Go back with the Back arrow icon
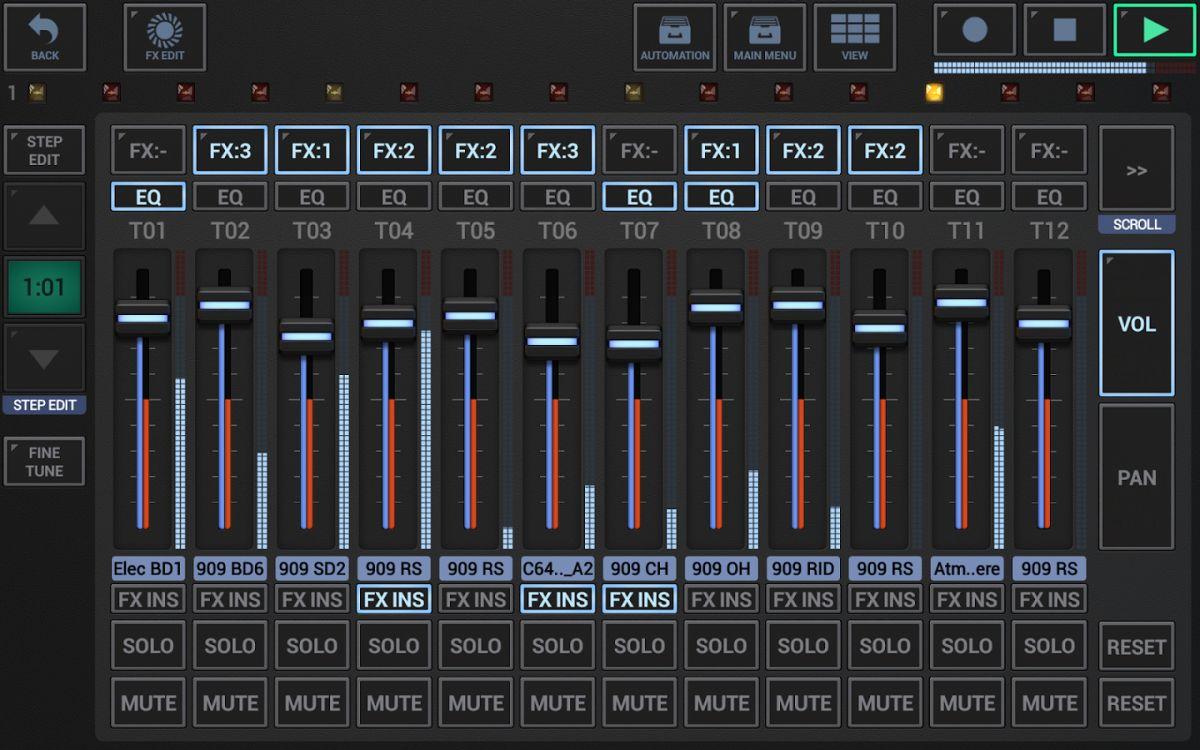This screenshot has height=750, width=1200. (x=44, y=37)
